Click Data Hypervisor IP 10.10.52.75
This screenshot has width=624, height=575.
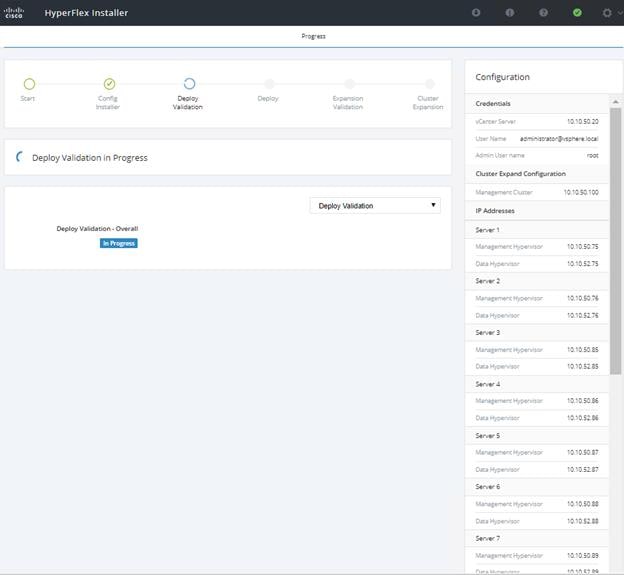583,264
